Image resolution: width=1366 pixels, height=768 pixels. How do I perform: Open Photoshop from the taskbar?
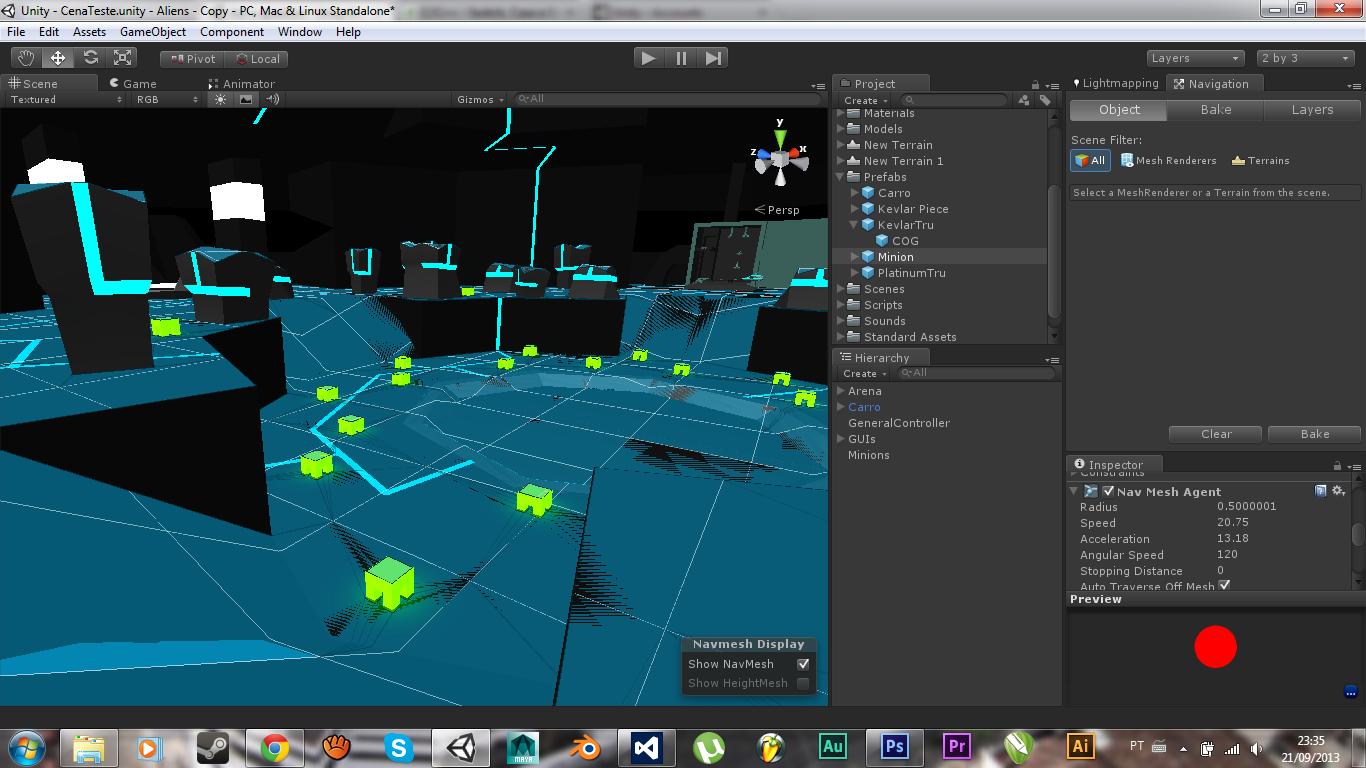click(895, 746)
